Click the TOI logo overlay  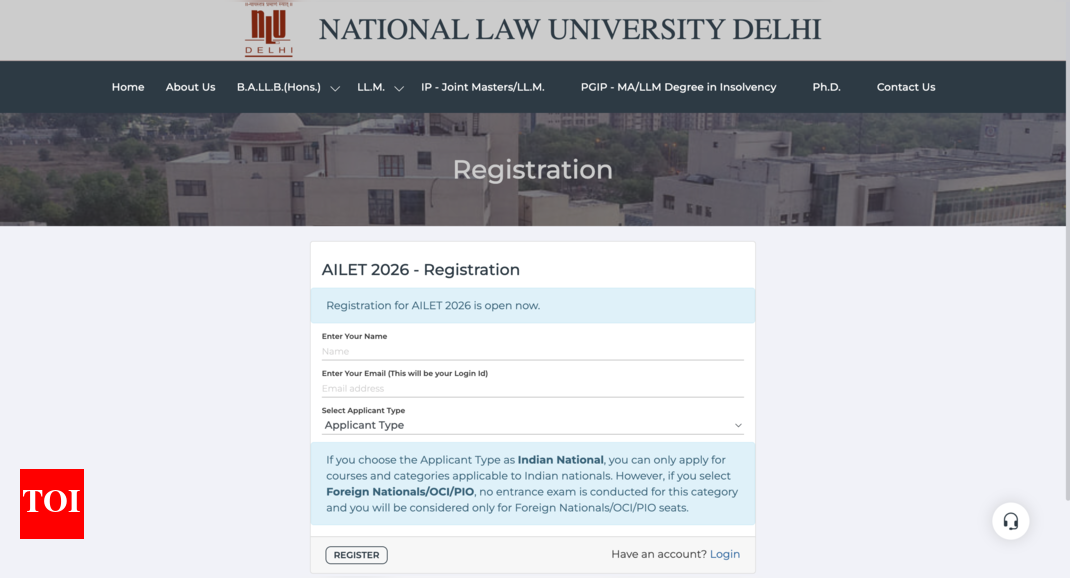tap(51, 504)
